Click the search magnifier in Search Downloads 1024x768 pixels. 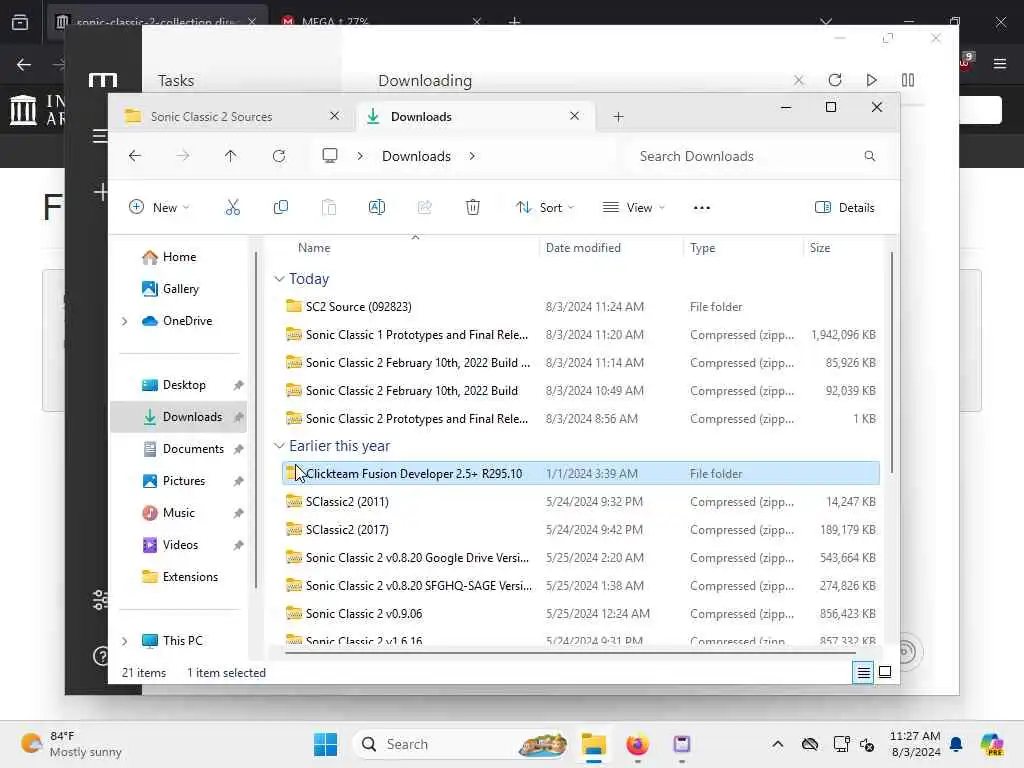[x=869, y=156]
